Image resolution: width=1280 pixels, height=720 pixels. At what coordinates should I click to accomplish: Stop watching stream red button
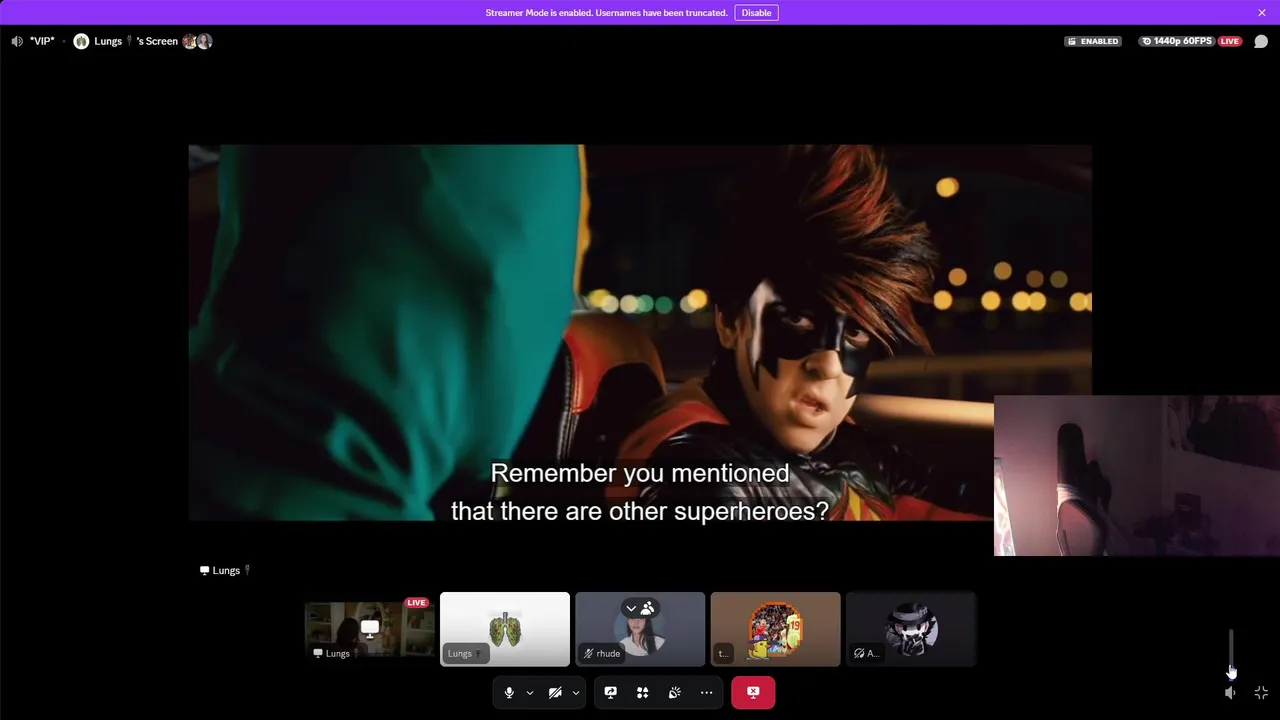(x=753, y=692)
